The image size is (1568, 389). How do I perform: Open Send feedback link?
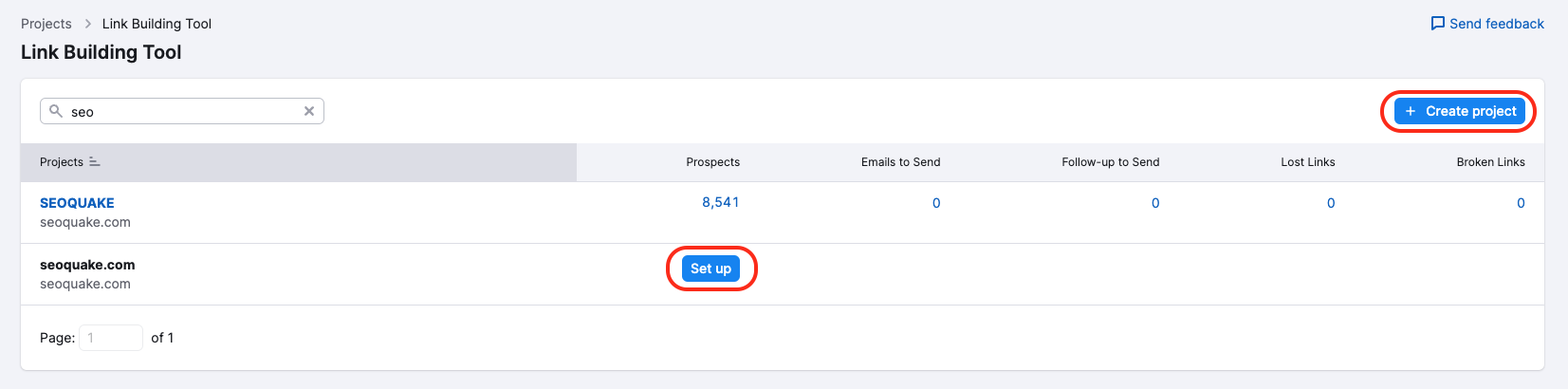coord(1496,24)
